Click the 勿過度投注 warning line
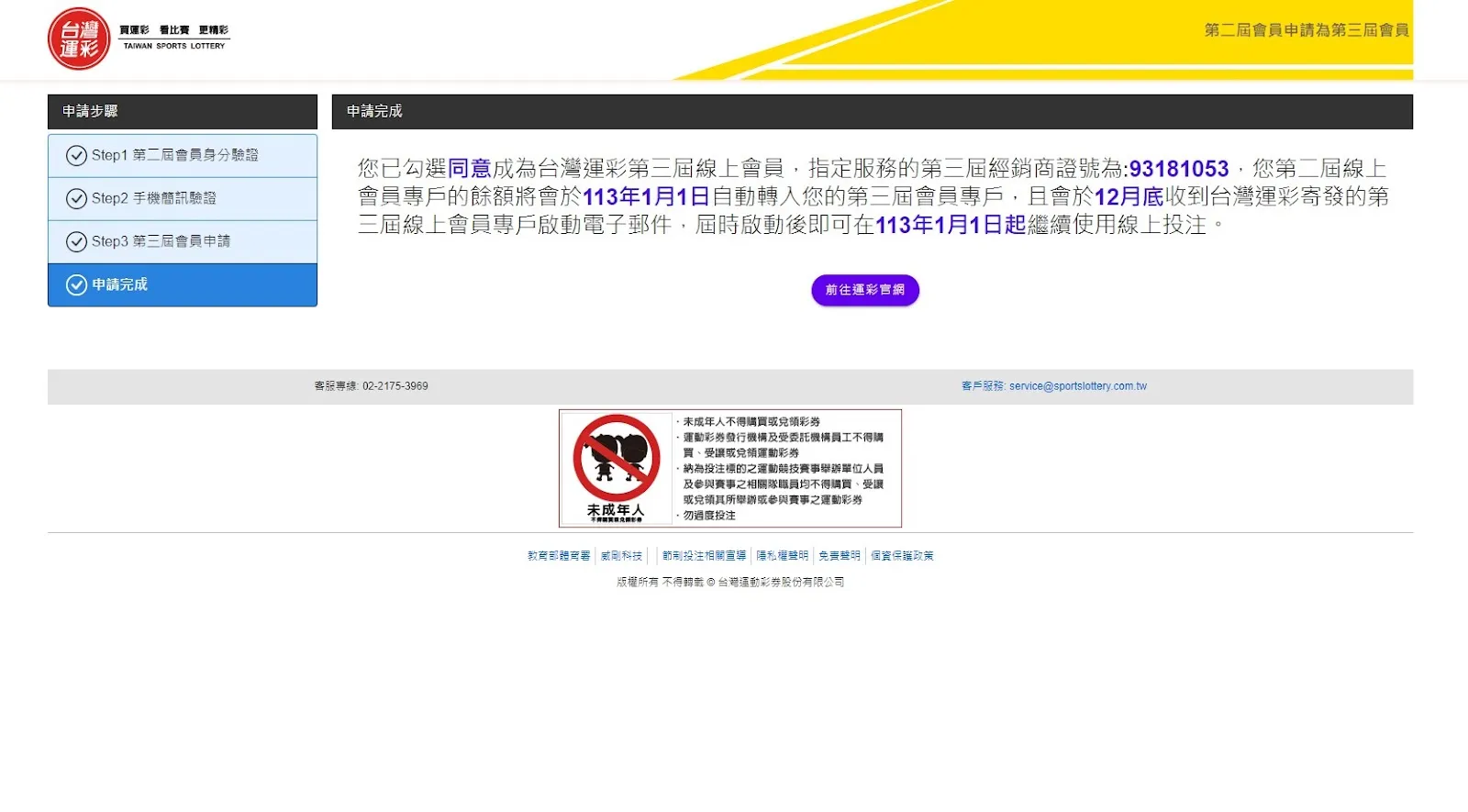Viewport: 1468px width, 812px height. (709, 516)
